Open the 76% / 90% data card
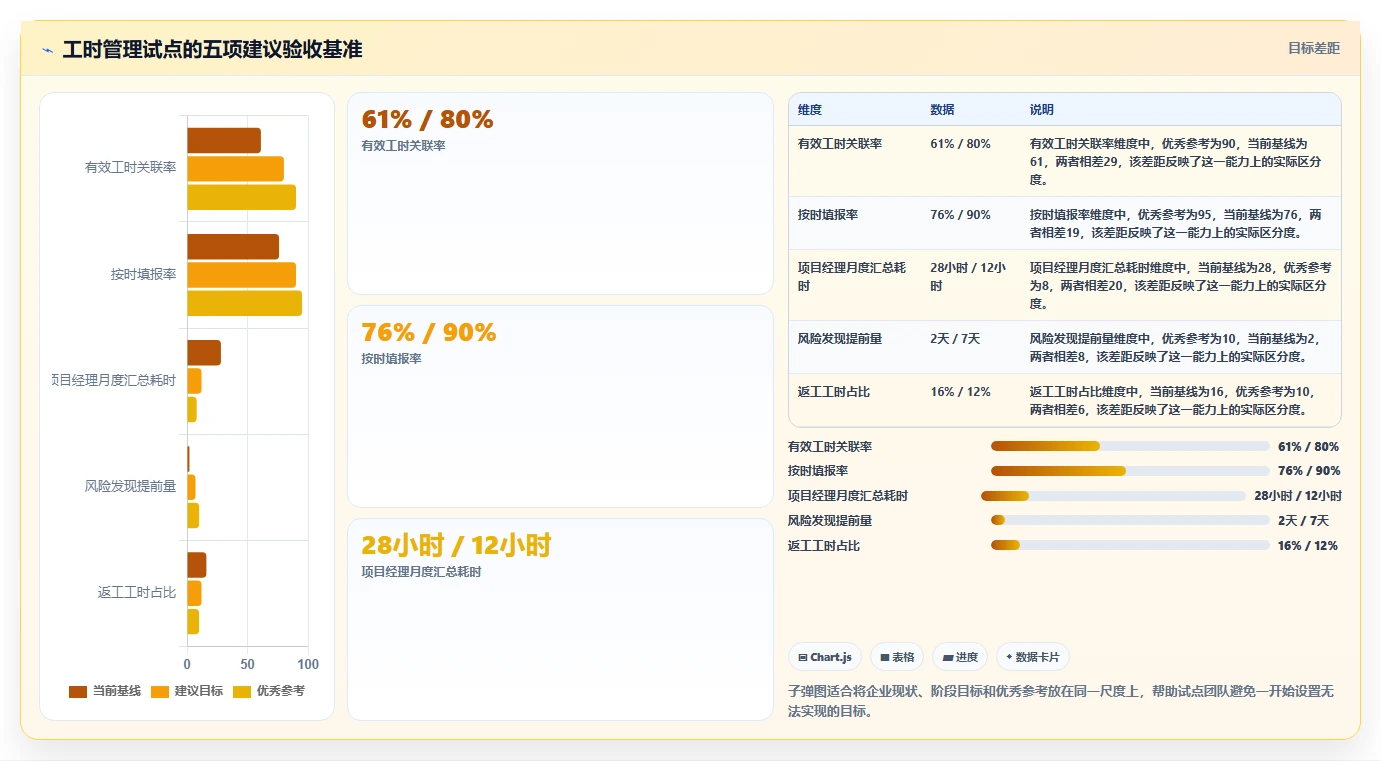This screenshot has height=761, width=1381. coord(560,406)
